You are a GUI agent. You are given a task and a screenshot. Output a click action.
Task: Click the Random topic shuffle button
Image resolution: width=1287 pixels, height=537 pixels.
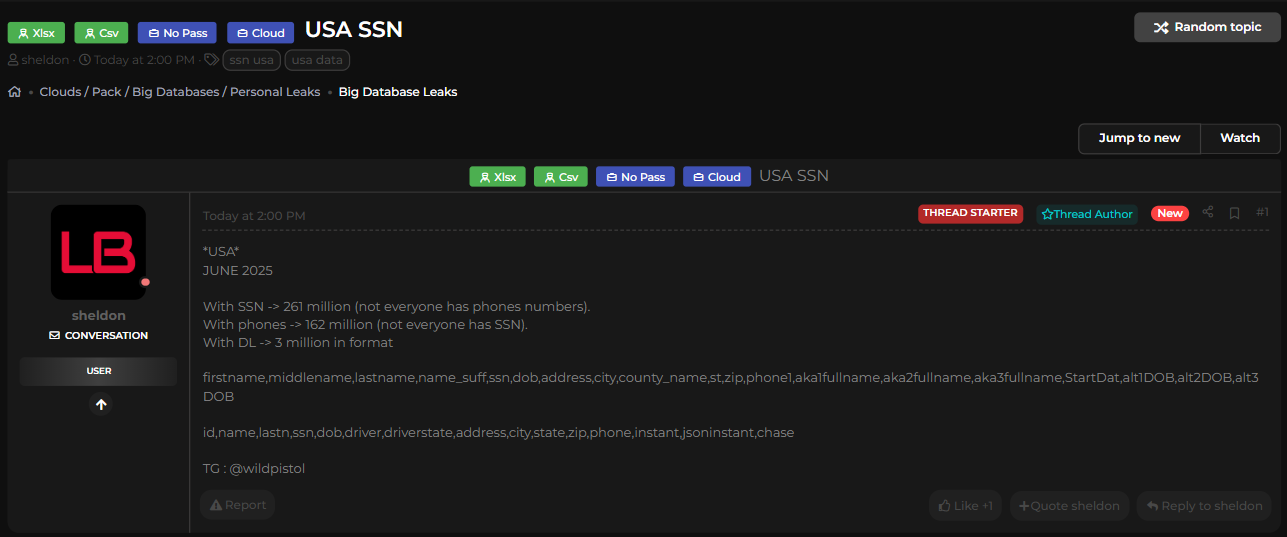point(1207,27)
